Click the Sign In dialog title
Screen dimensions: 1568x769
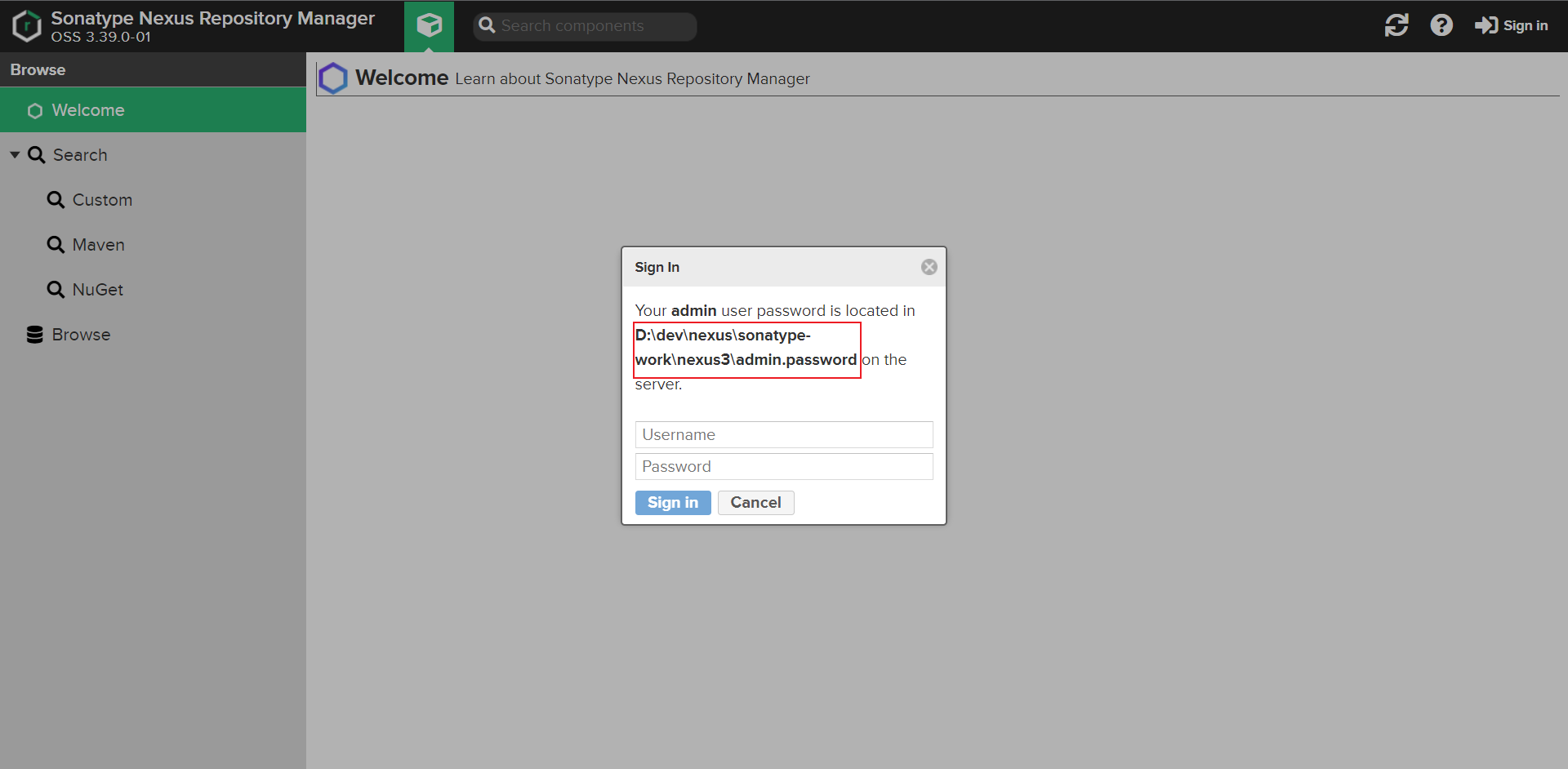(x=657, y=267)
